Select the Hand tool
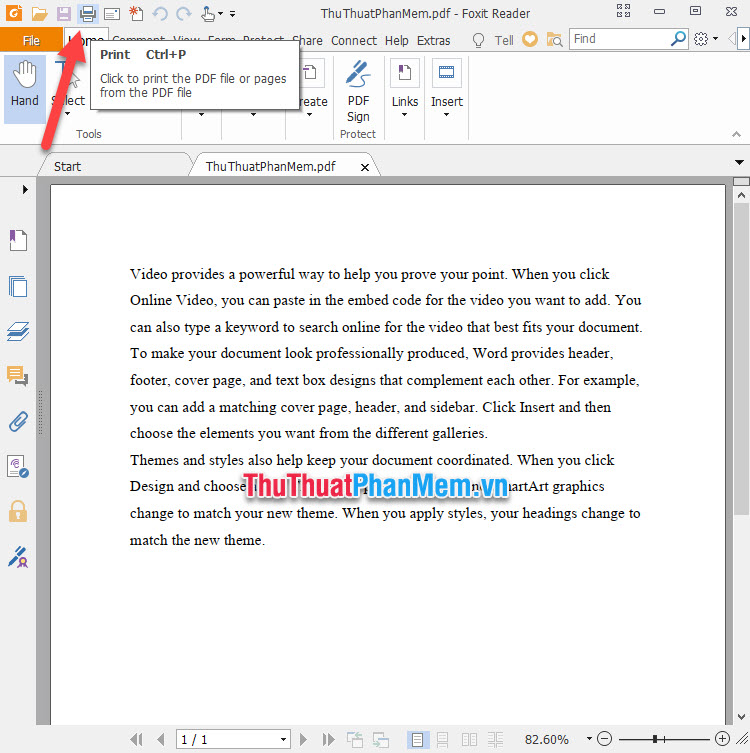Image resolution: width=750 pixels, height=753 pixels. coord(25,89)
